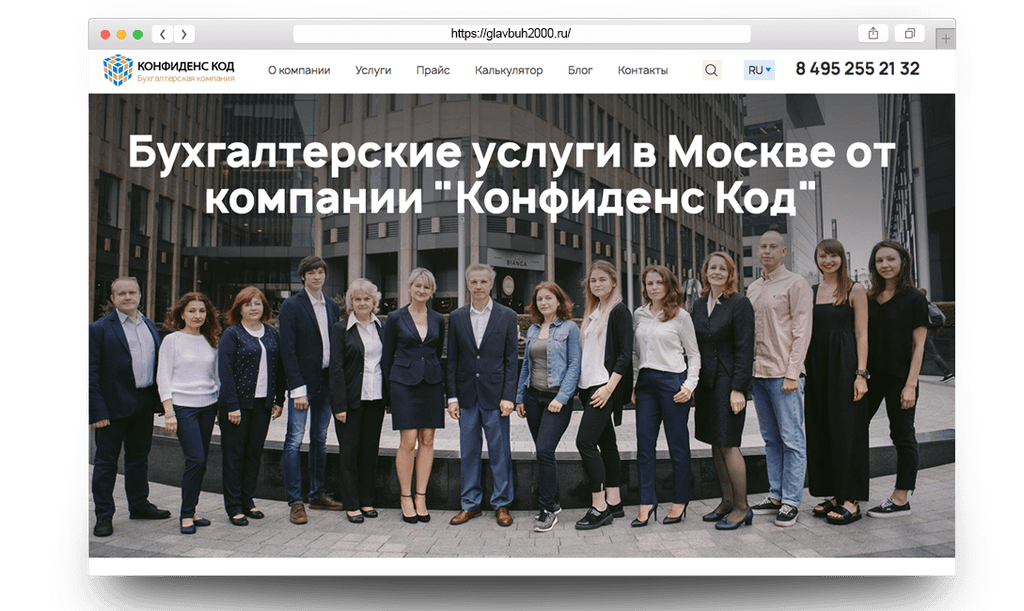Click the Бухгалтерская компания tagline
Screen dimensions: 1024x611
click(185, 79)
